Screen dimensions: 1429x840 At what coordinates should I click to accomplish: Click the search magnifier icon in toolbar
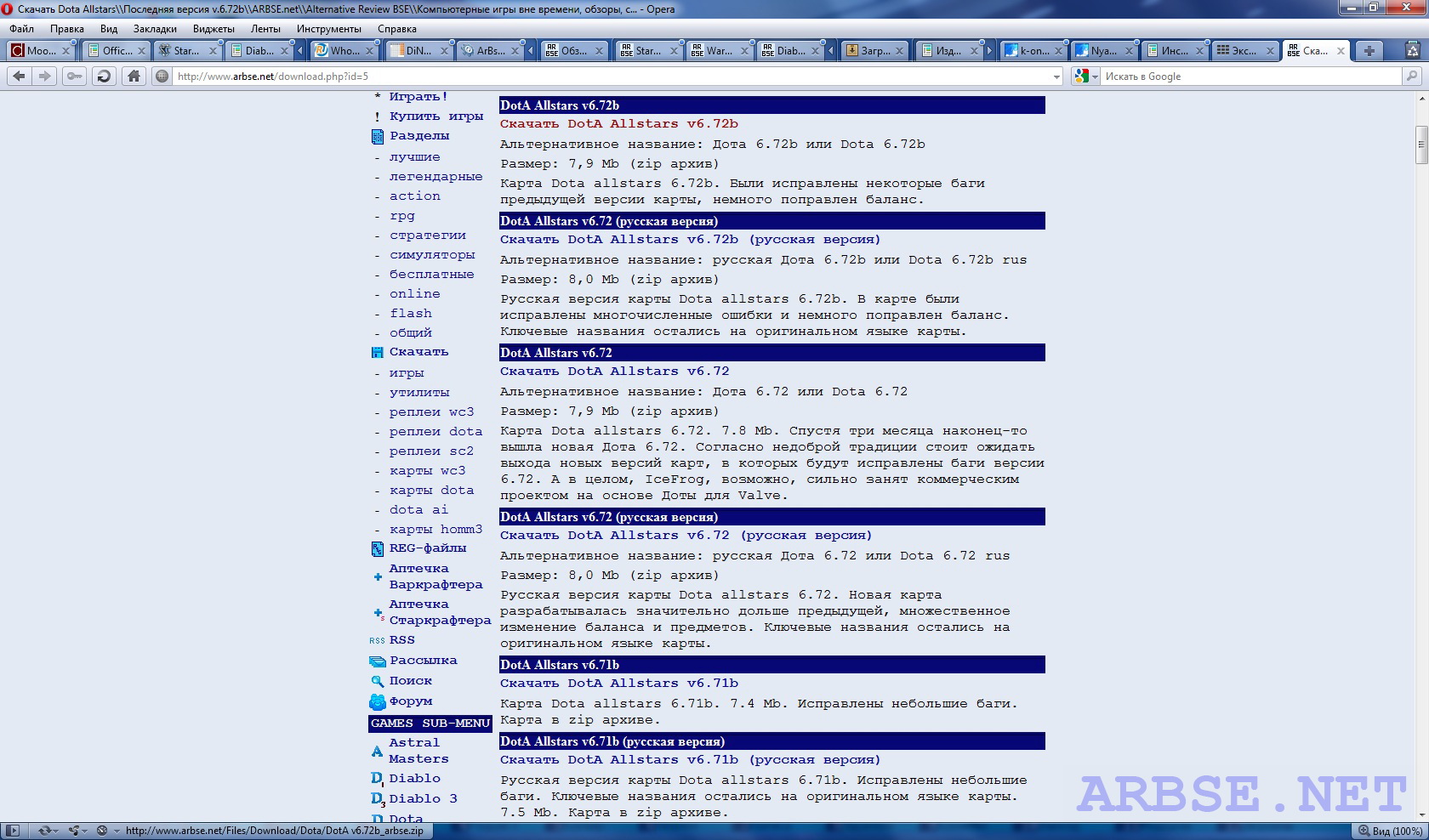pyautogui.click(x=1412, y=77)
